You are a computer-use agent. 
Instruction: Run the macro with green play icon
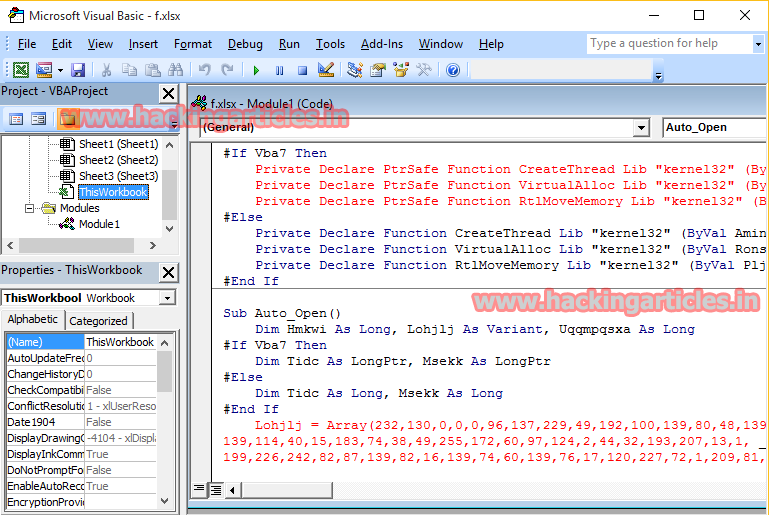256,70
